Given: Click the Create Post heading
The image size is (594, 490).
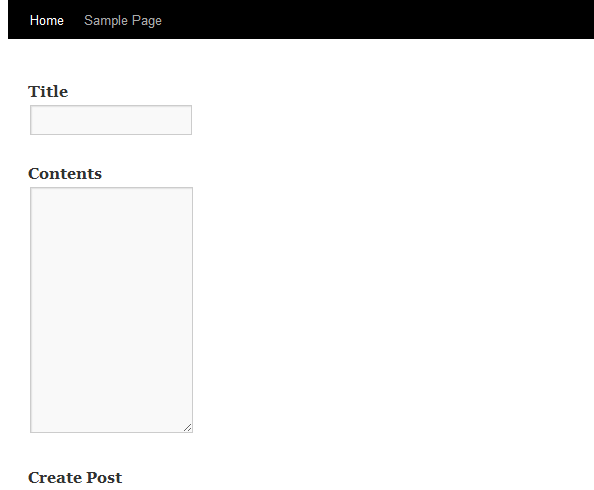Looking at the screenshot, I should pos(75,477).
